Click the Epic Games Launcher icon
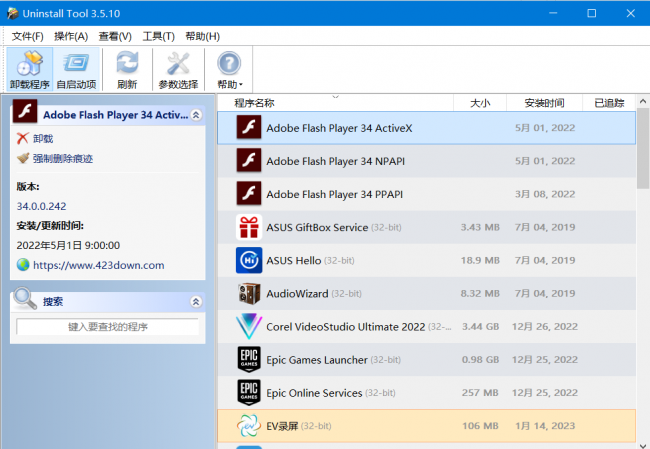The height and width of the screenshot is (449, 650). 249,359
